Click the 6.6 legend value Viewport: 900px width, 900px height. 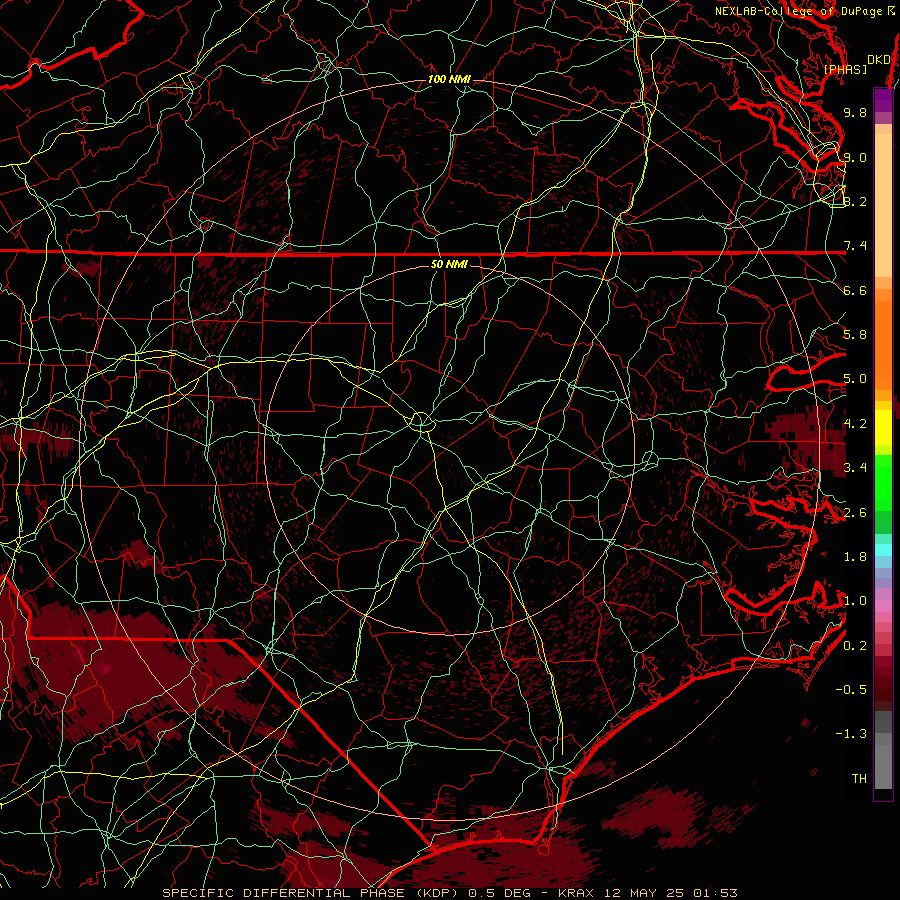pos(855,290)
